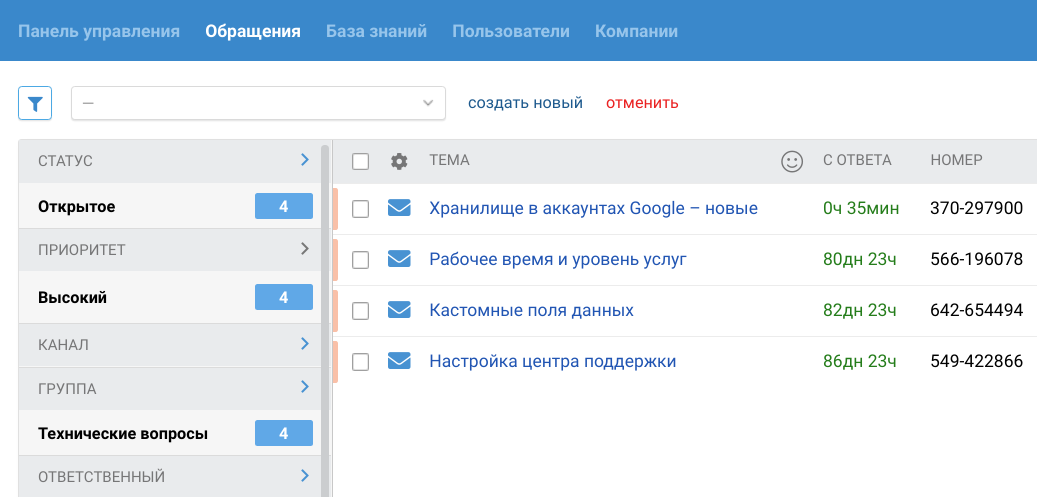Click the count badge next to Технические вопросы
Viewport: 1037px width, 497px height.
point(284,433)
